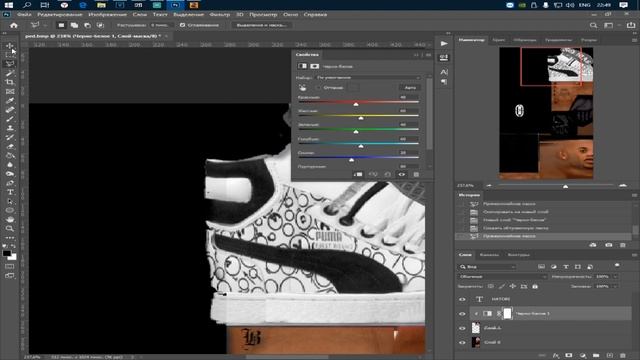Image resolution: width=640 pixels, height=360 pixels.
Task: Select the Eraser tool
Action: coord(10,147)
